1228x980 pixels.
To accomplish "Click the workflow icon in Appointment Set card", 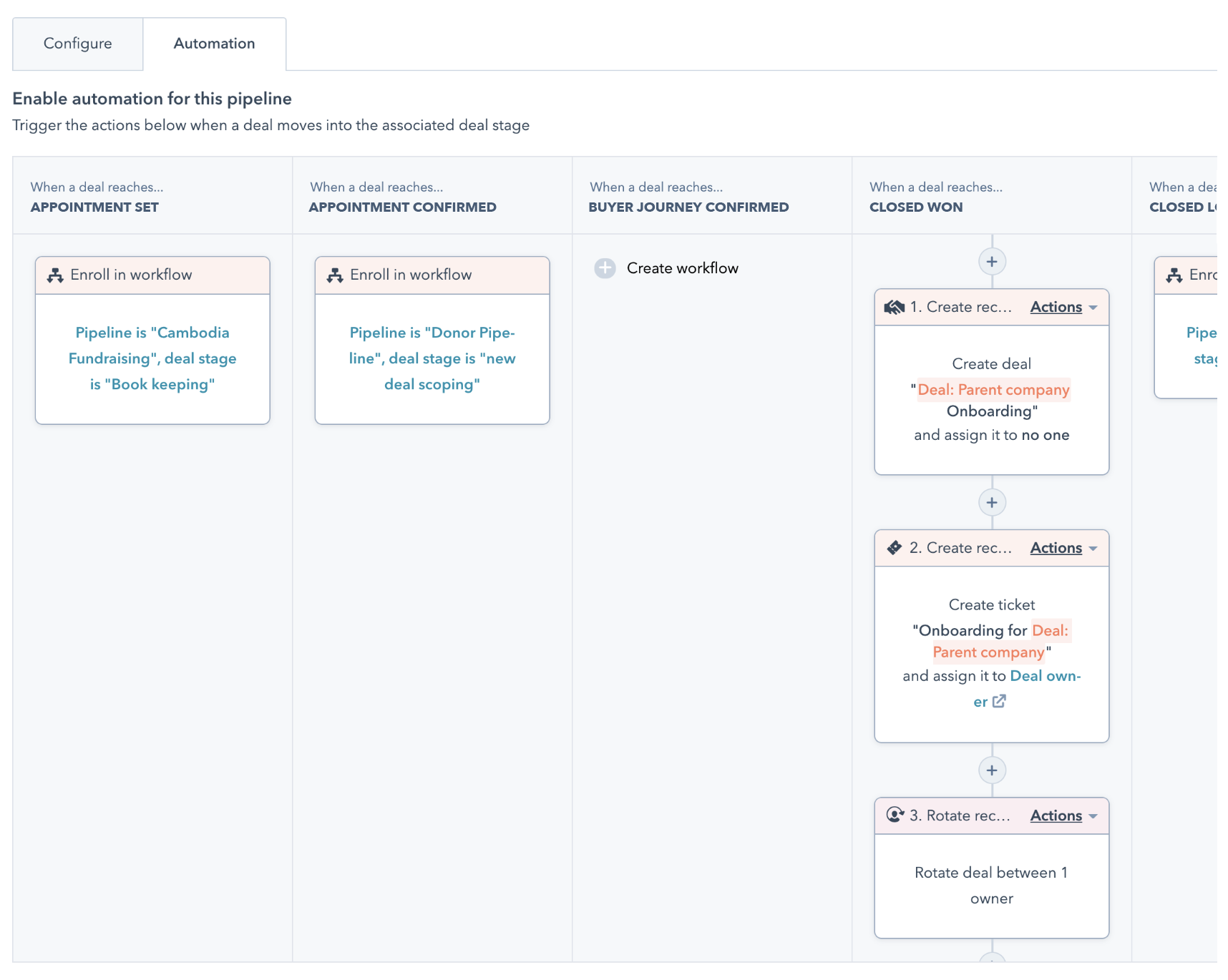I will click(55, 275).
